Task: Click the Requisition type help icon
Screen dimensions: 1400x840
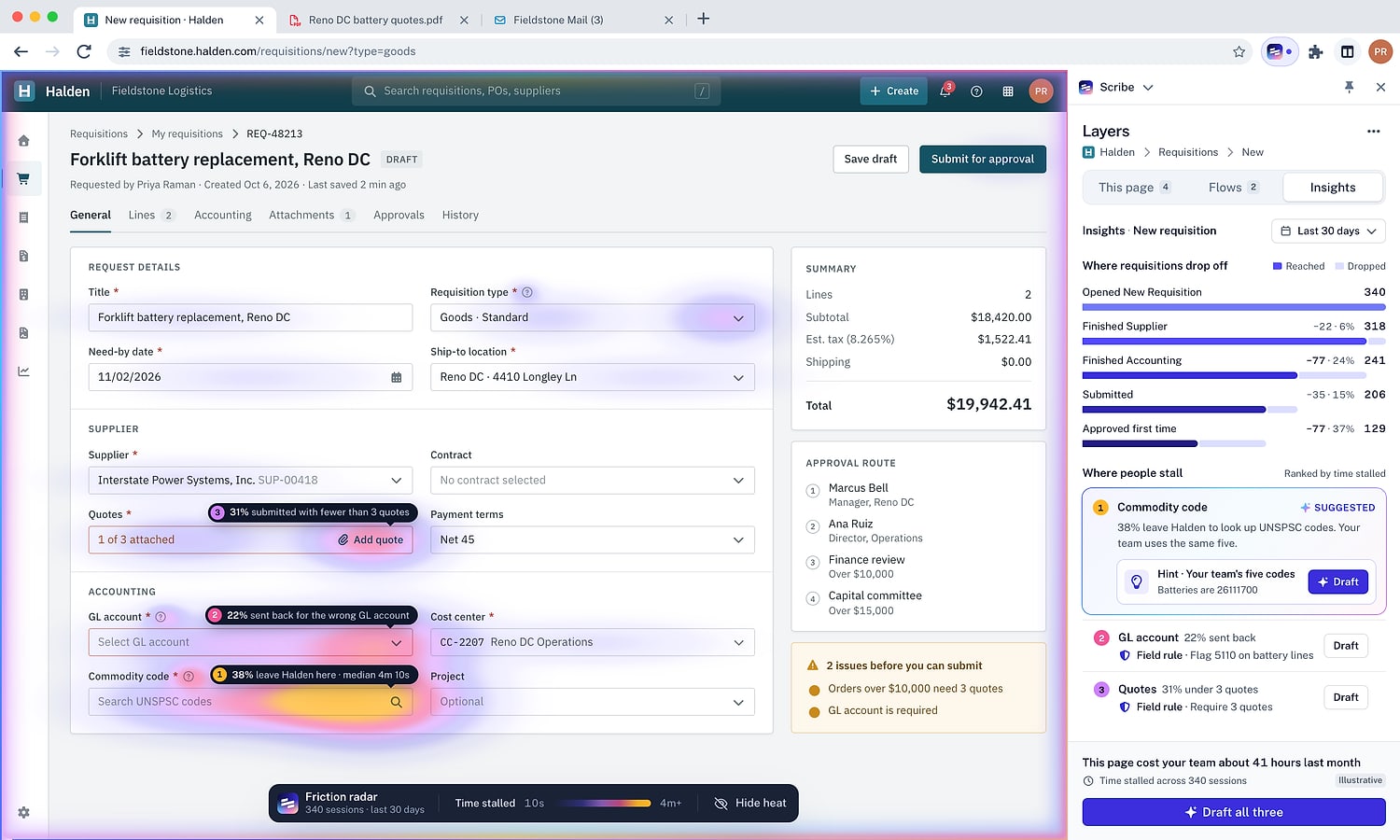Action: 527,292
